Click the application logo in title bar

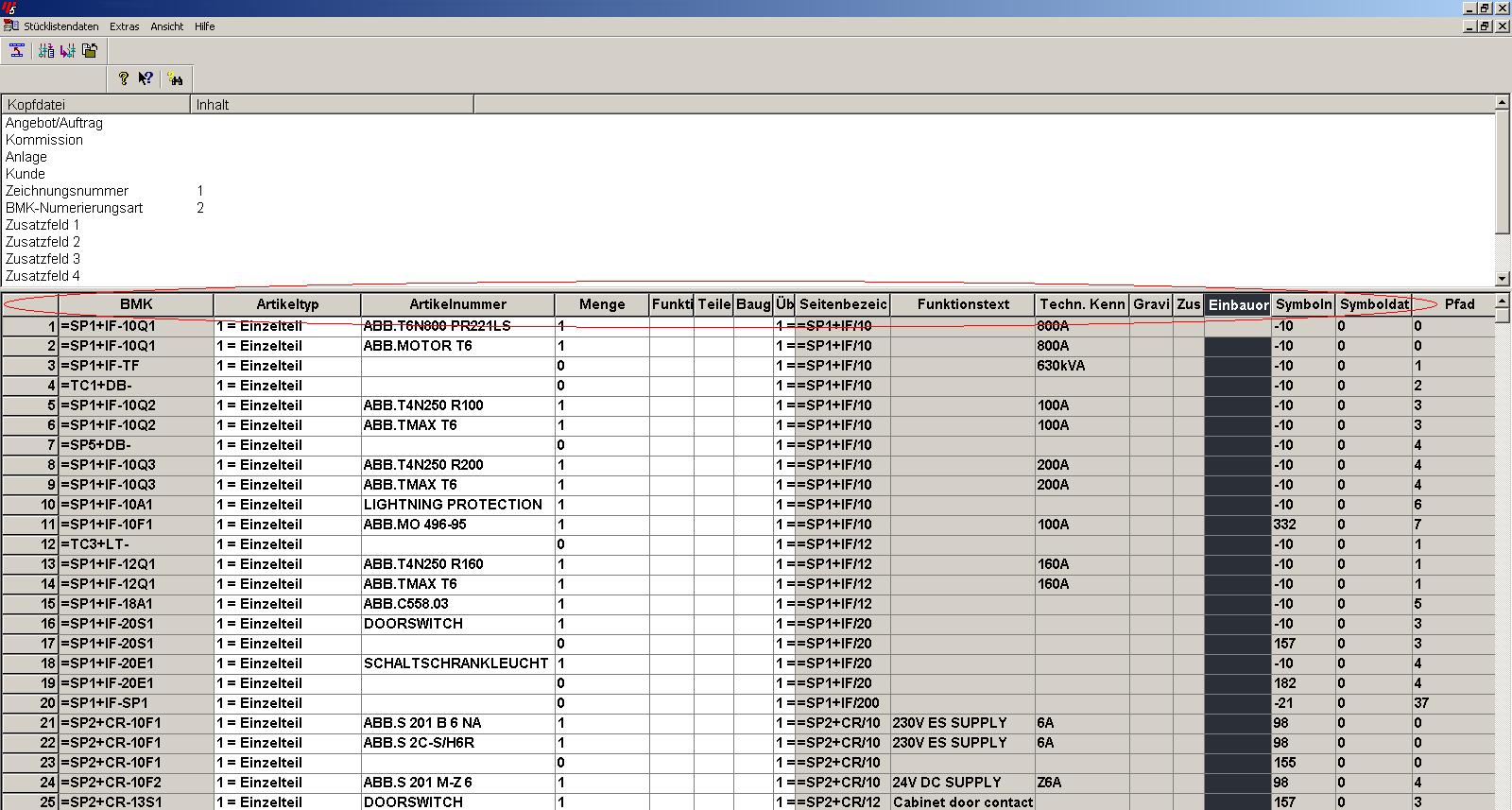coord(9,8)
